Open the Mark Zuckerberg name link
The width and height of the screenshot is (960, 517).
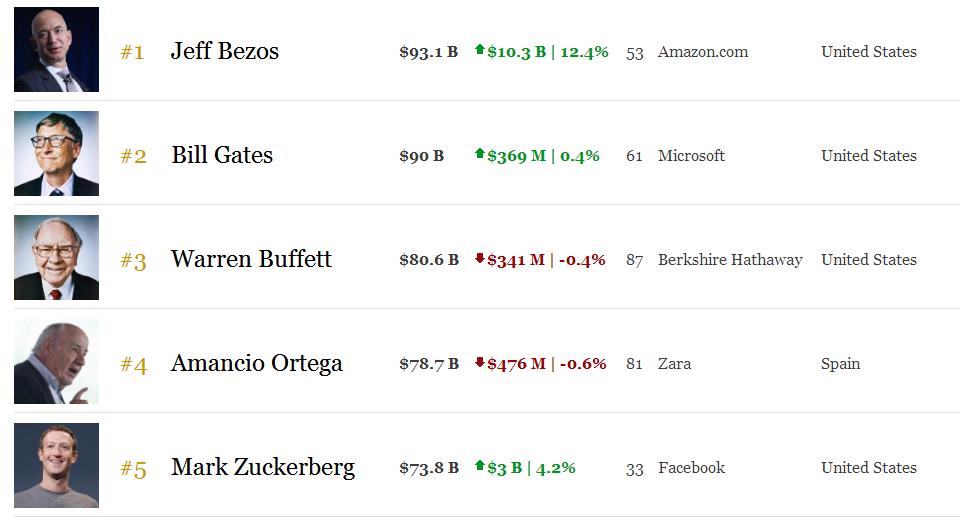point(262,467)
